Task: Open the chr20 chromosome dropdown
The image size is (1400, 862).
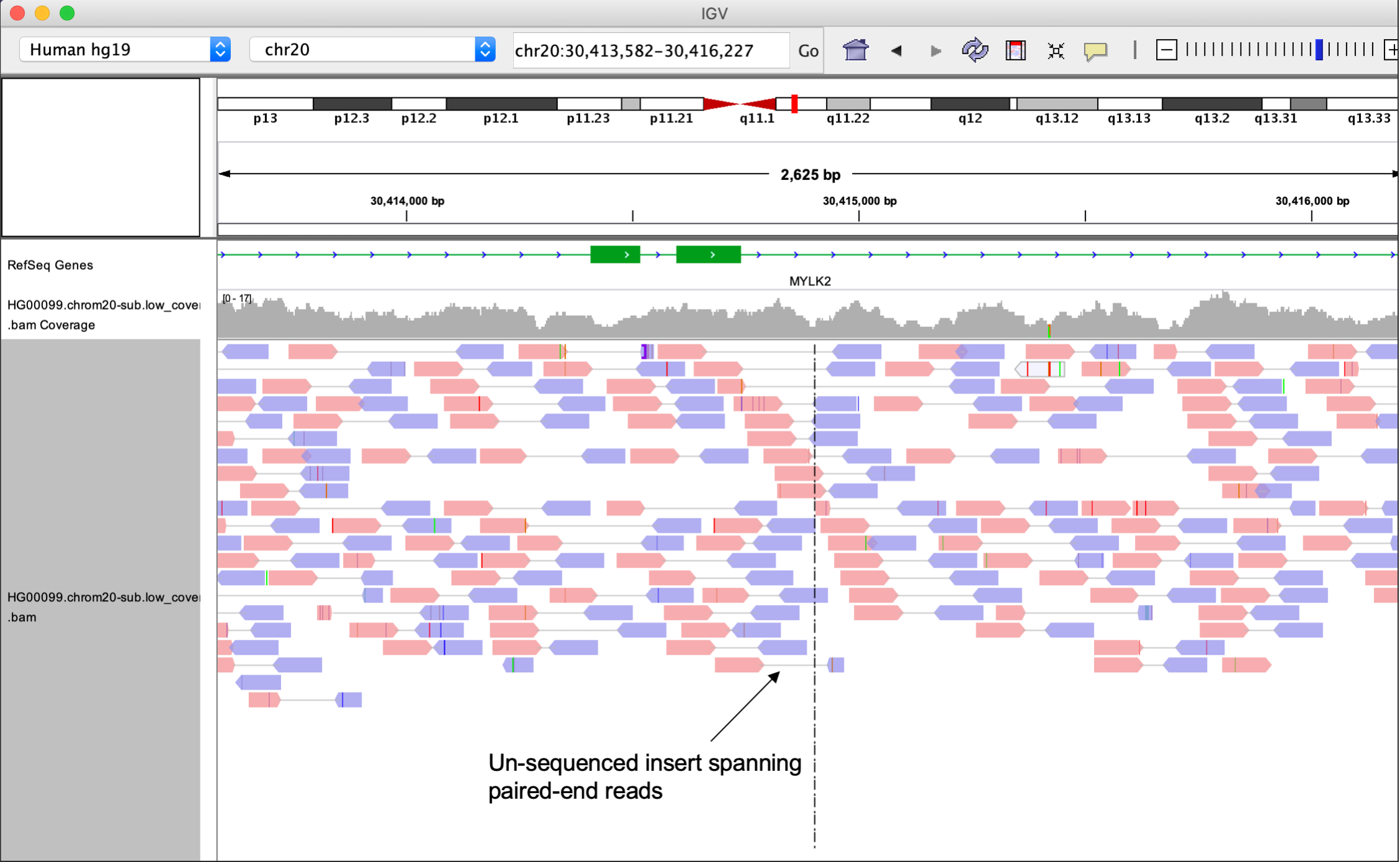Action: [x=372, y=50]
